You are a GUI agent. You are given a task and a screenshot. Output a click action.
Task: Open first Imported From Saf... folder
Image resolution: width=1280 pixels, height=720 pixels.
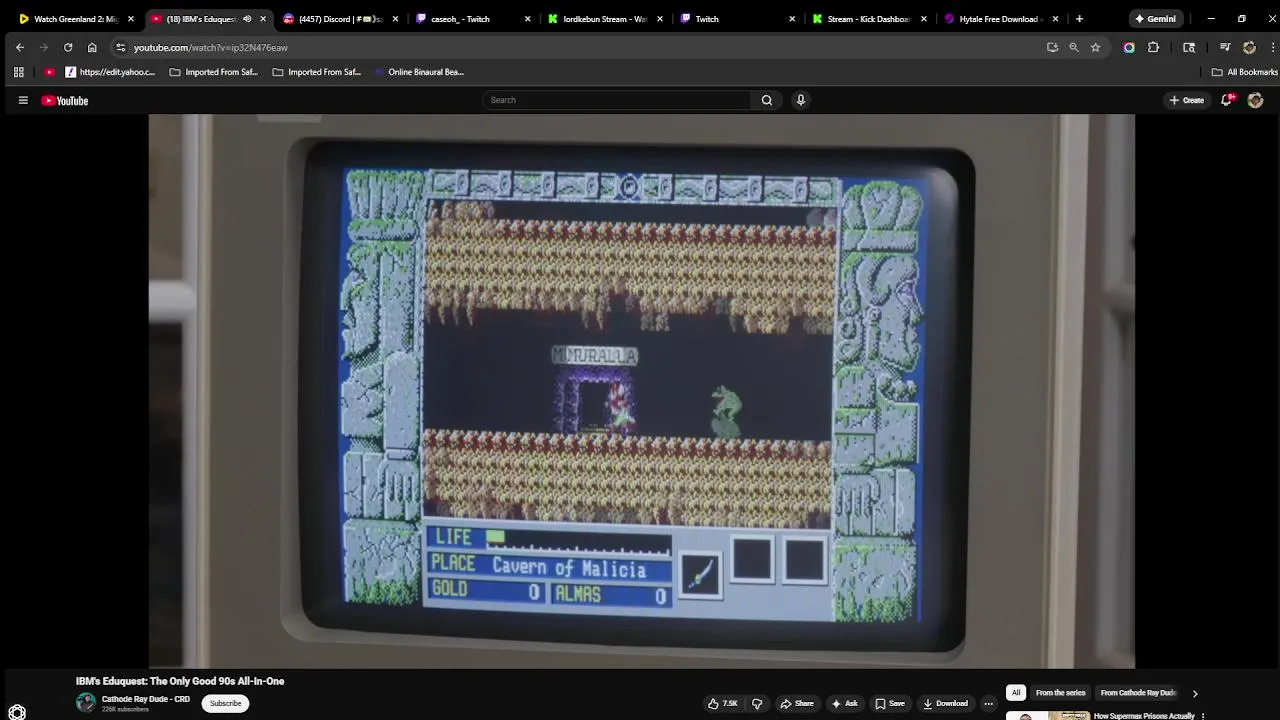coord(214,72)
